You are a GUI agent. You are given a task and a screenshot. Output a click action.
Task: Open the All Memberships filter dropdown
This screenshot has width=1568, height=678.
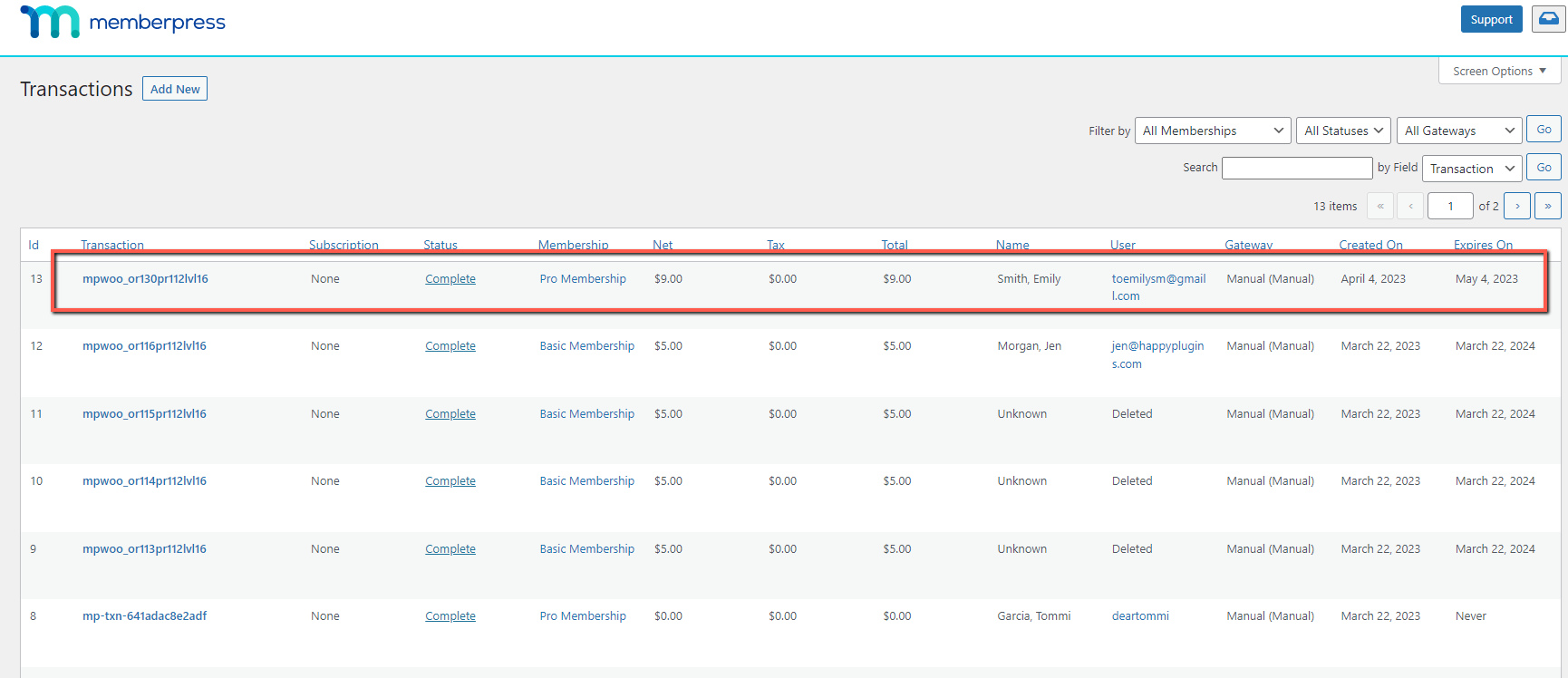coord(1213,131)
